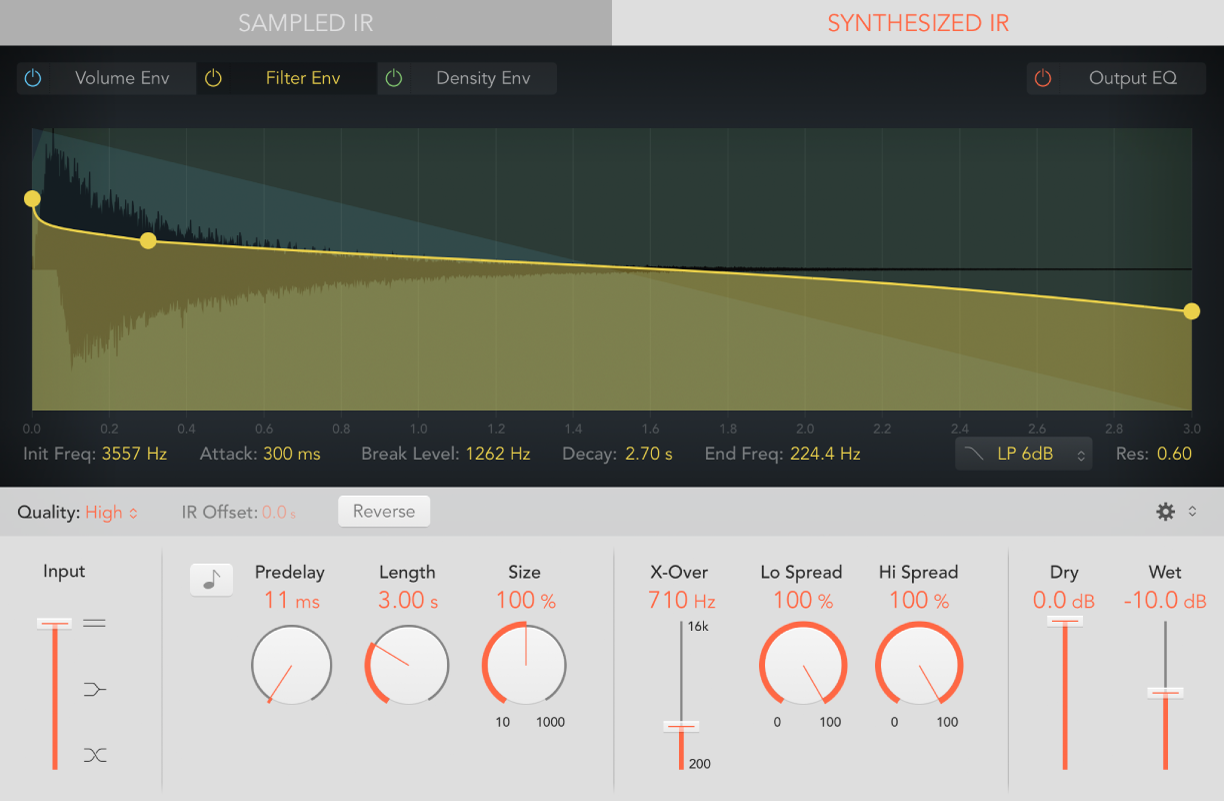Click the Hi Spread knob
1224x802 pixels.
tap(919, 665)
